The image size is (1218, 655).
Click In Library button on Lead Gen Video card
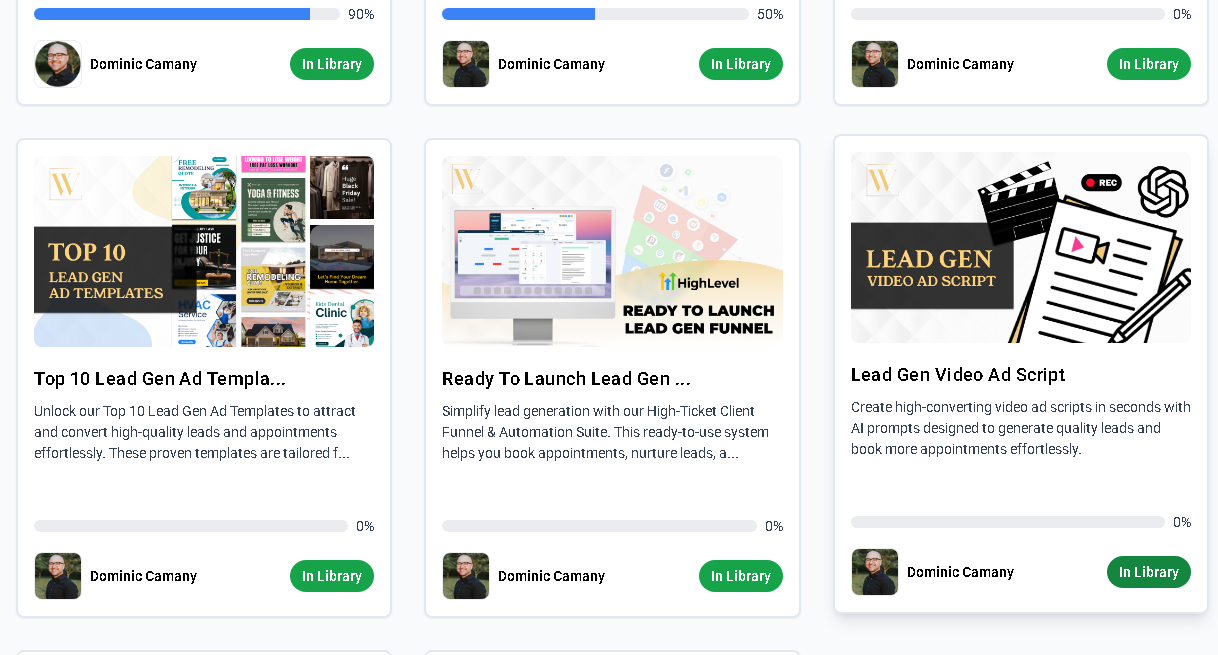[1149, 572]
